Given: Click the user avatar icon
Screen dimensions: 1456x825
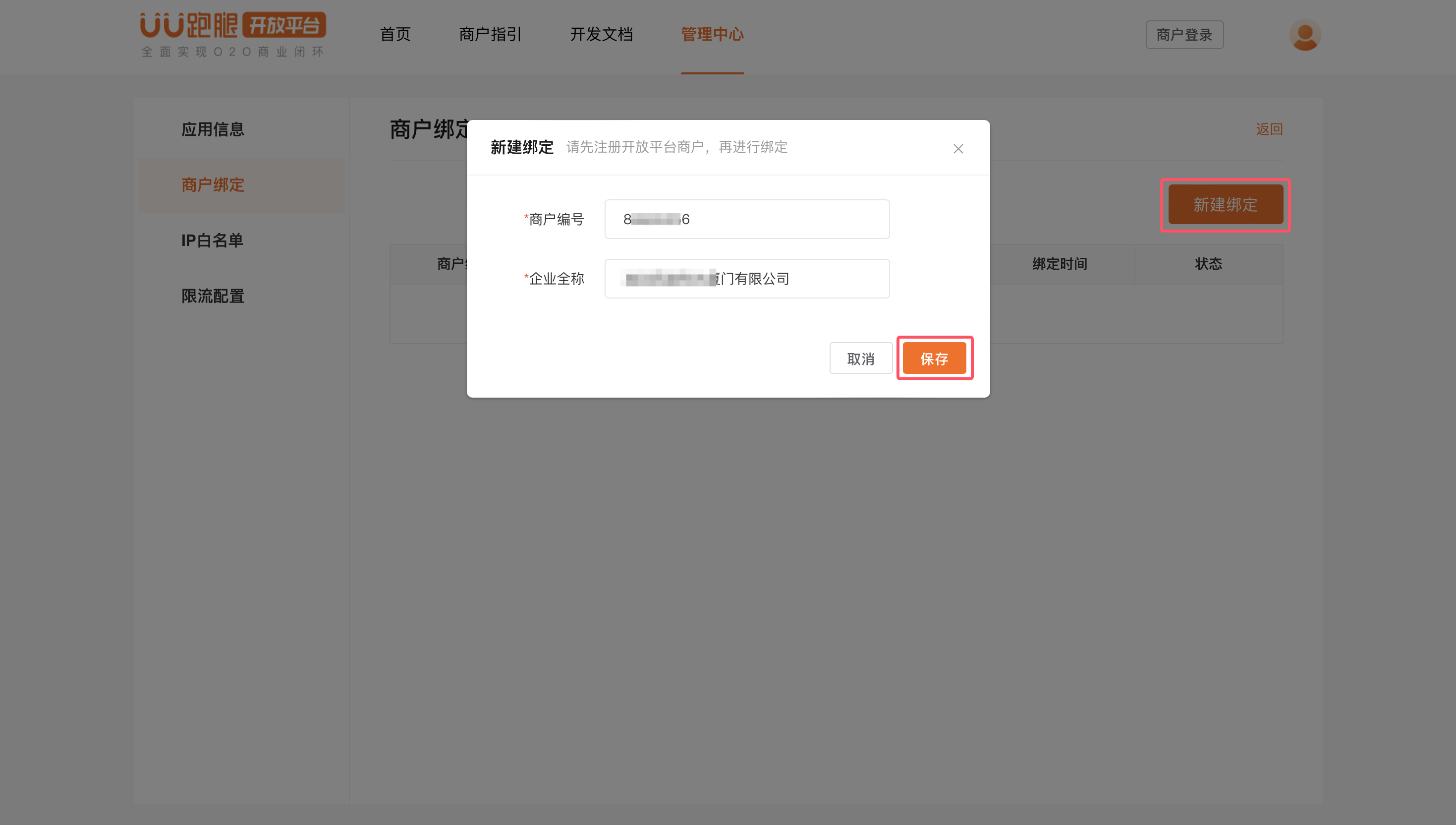Looking at the screenshot, I should (1305, 35).
